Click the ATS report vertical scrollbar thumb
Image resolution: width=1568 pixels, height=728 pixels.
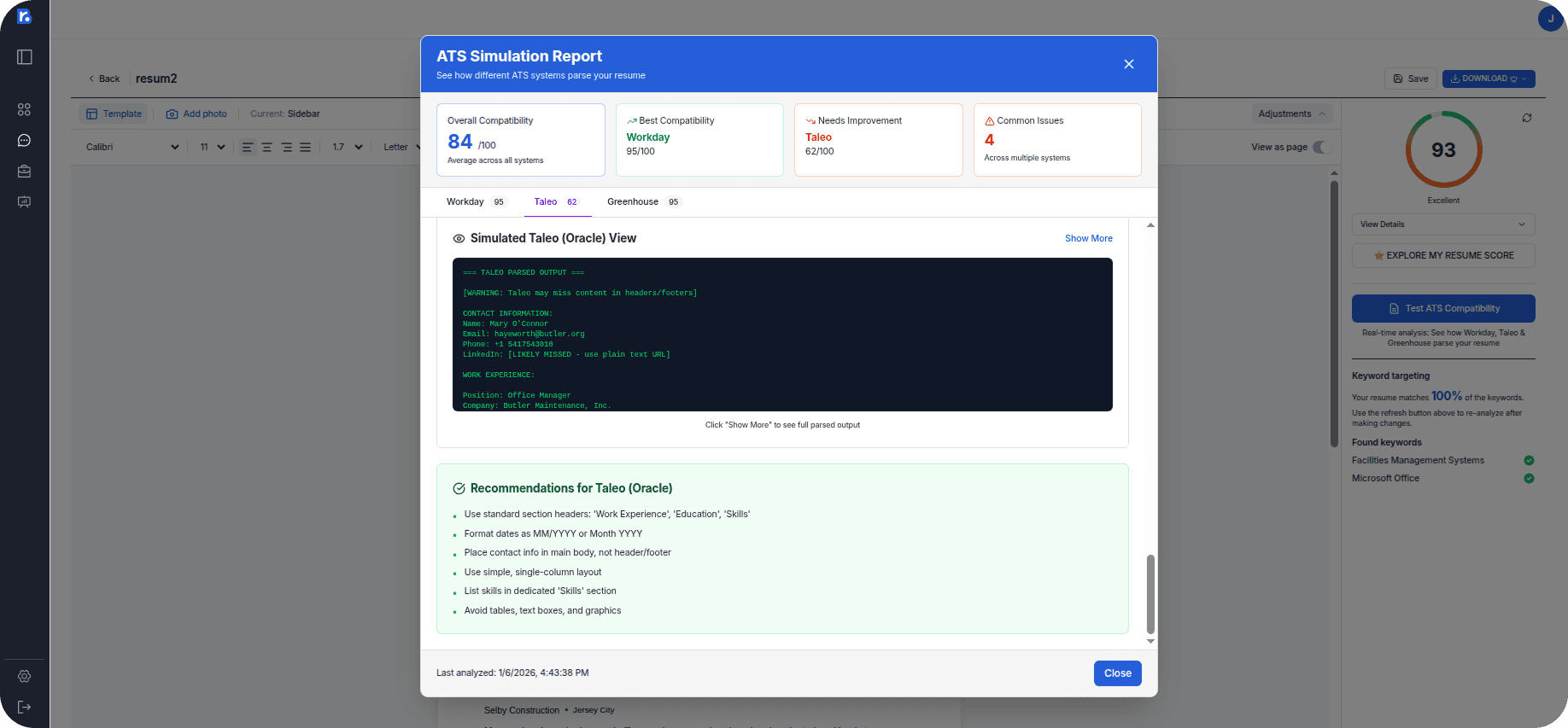1150,593
